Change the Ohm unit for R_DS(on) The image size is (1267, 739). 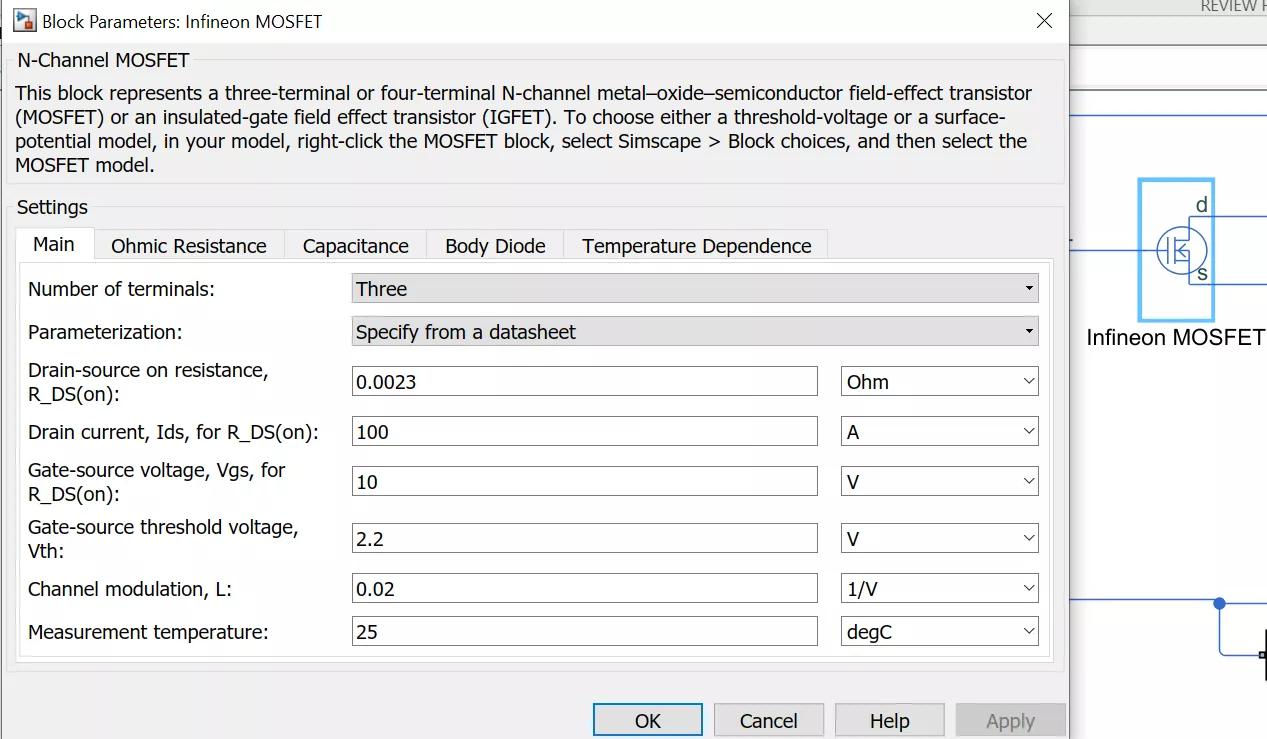[939, 381]
